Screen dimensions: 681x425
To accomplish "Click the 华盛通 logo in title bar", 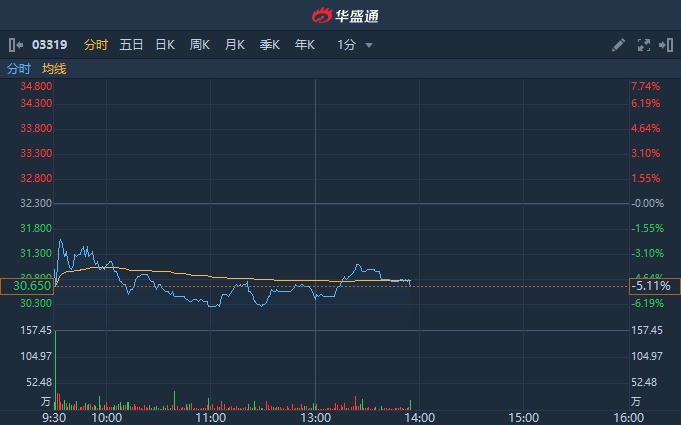I will pos(340,15).
